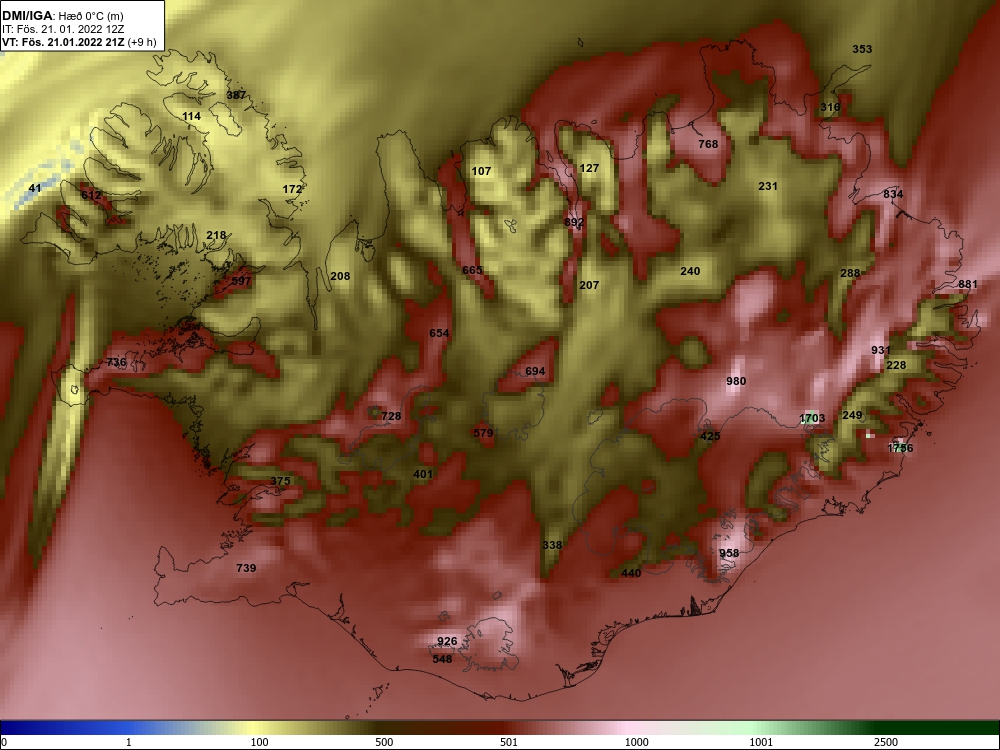Click the map value 387
The image size is (1000, 750).
pos(237,95)
